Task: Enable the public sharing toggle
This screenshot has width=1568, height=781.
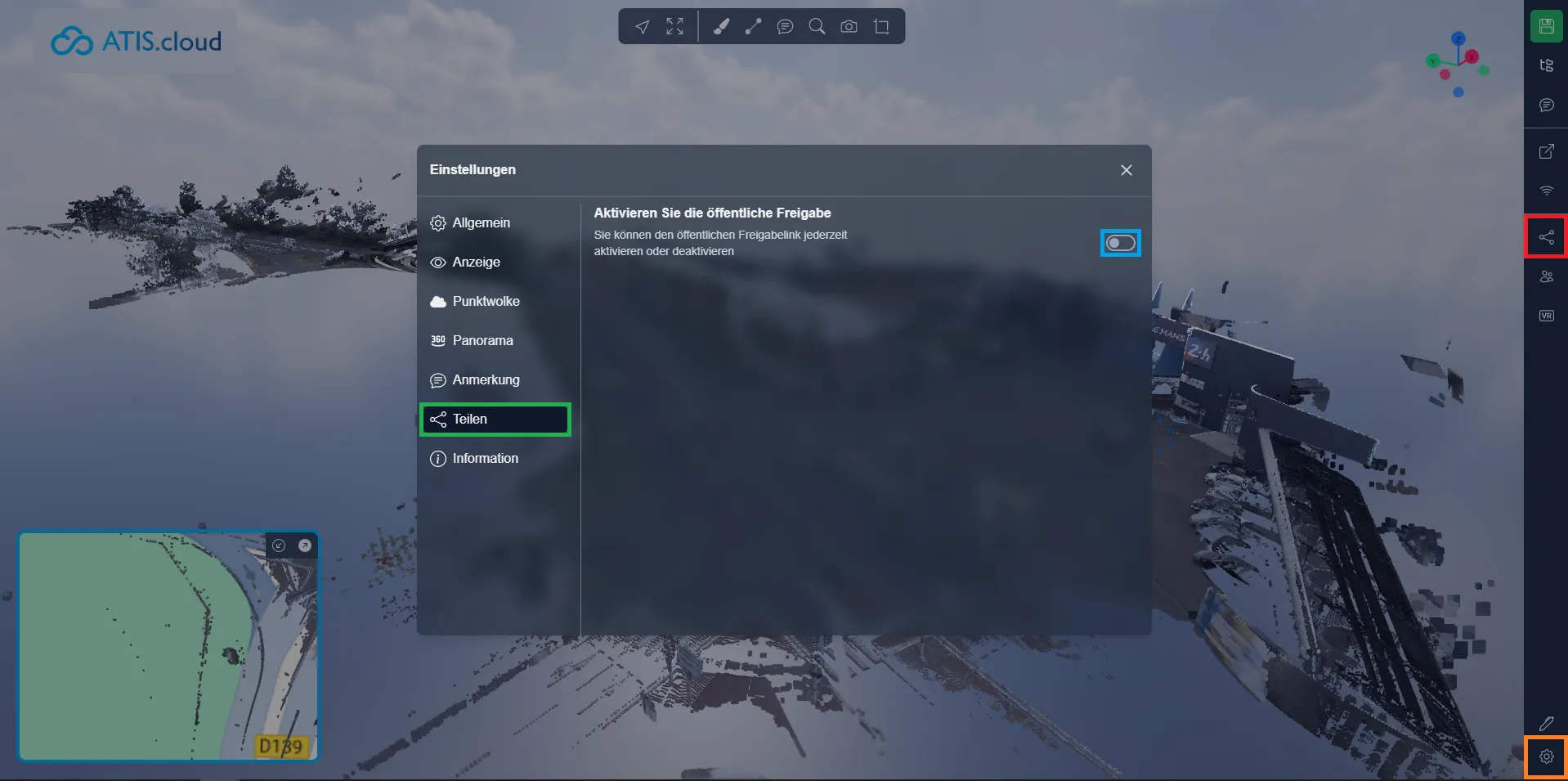Action: [x=1120, y=243]
